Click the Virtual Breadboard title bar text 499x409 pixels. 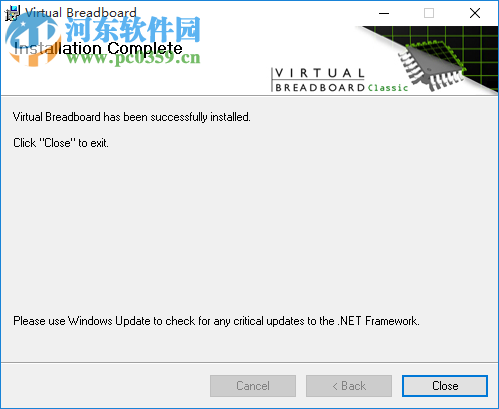[x=81, y=13]
